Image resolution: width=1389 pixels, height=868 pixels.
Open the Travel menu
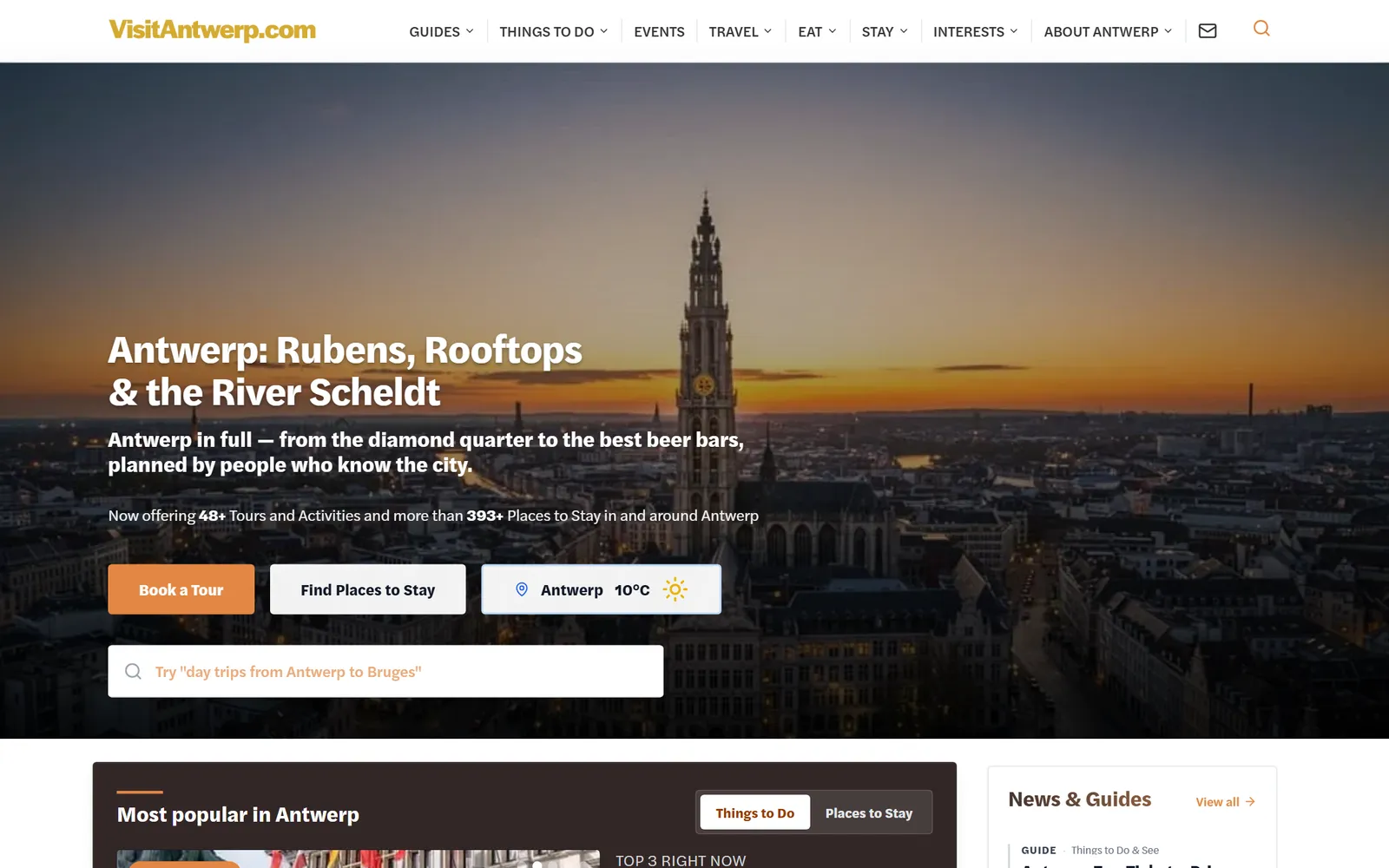pyautogui.click(x=734, y=32)
